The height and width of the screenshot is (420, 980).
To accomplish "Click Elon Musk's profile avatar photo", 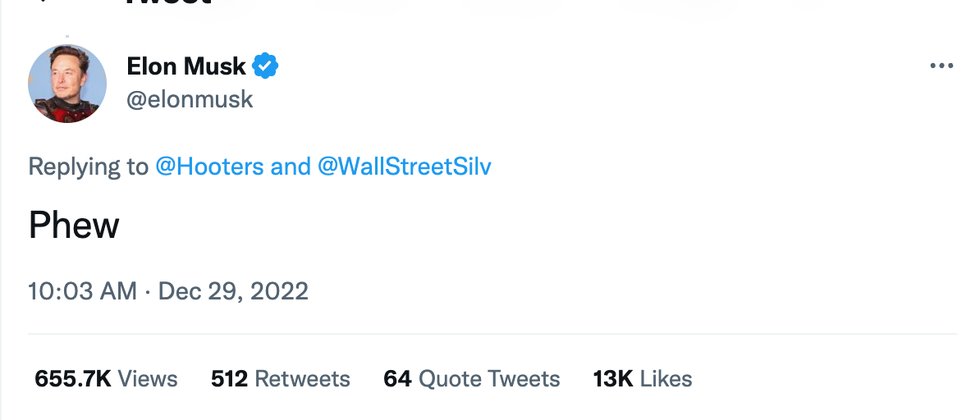I will 67,84.
